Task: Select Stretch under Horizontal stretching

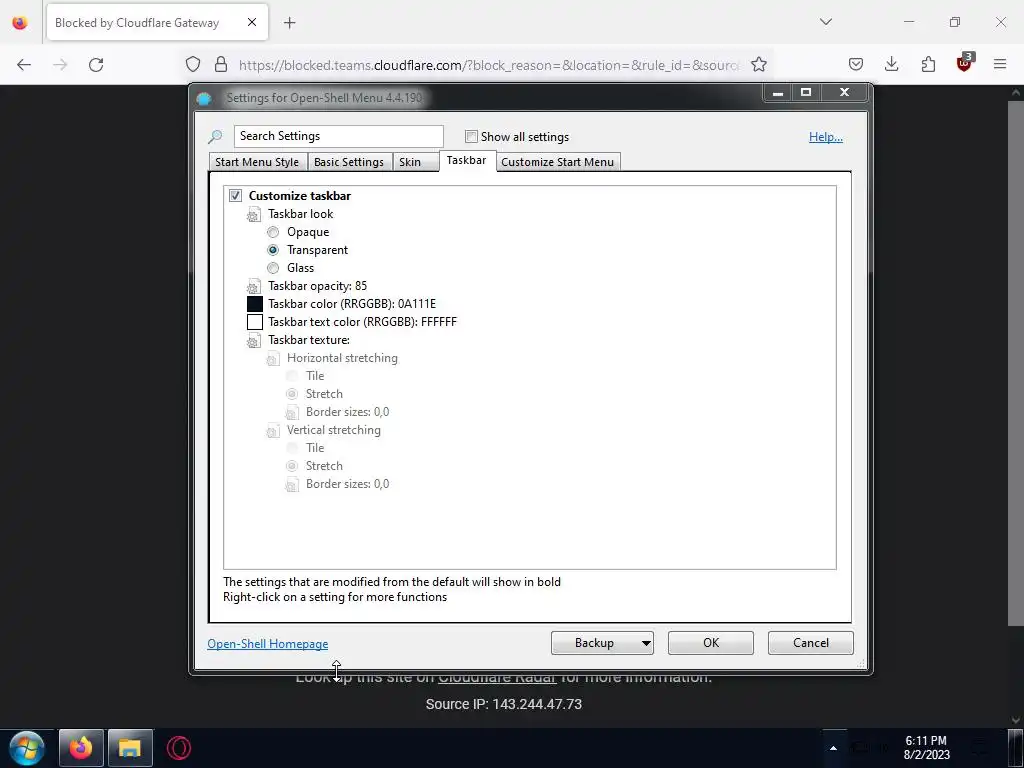Action: pyautogui.click(x=292, y=394)
